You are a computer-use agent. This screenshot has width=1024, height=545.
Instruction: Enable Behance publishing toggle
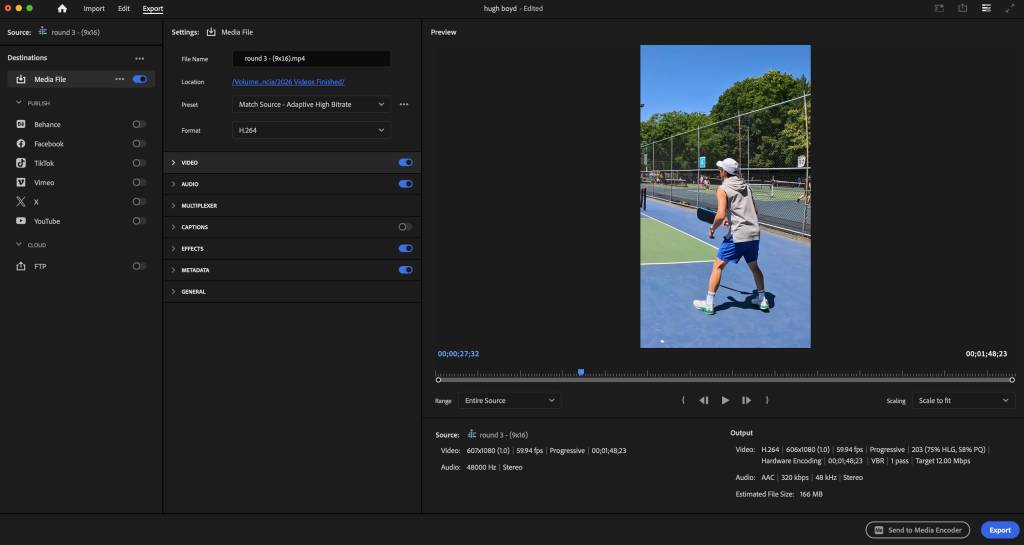tap(139, 124)
